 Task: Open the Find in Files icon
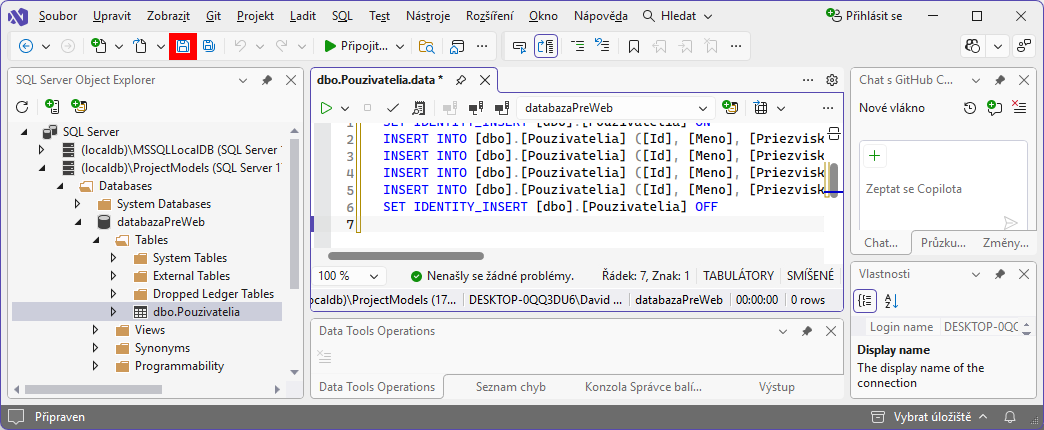click(x=426, y=46)
